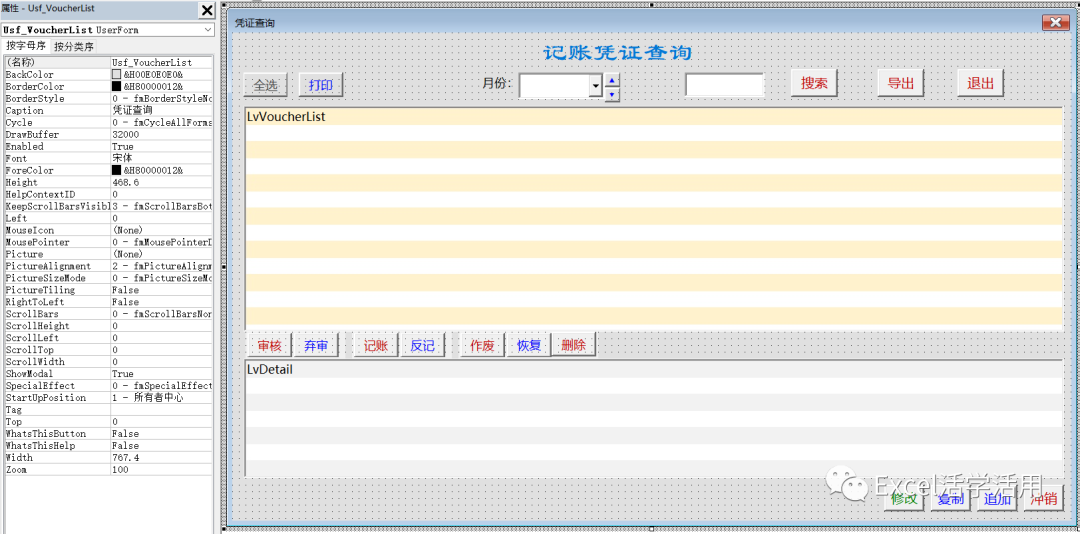Click the BackColor color swatch
1080x534 pixels.
coord(116,74)
